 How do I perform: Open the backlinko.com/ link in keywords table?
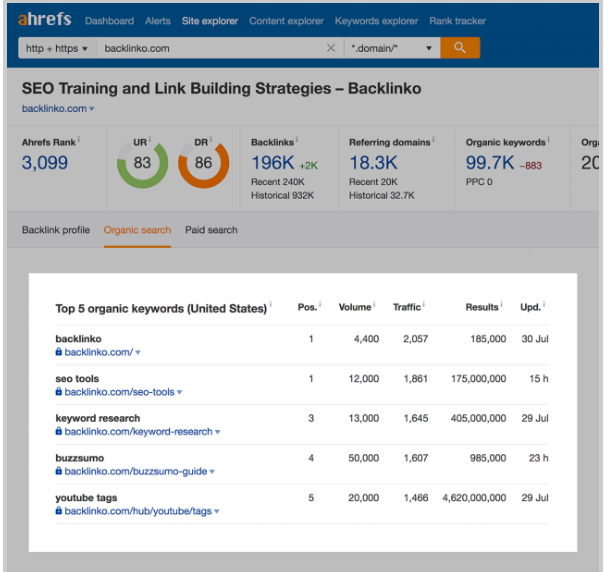click(99, 352)
